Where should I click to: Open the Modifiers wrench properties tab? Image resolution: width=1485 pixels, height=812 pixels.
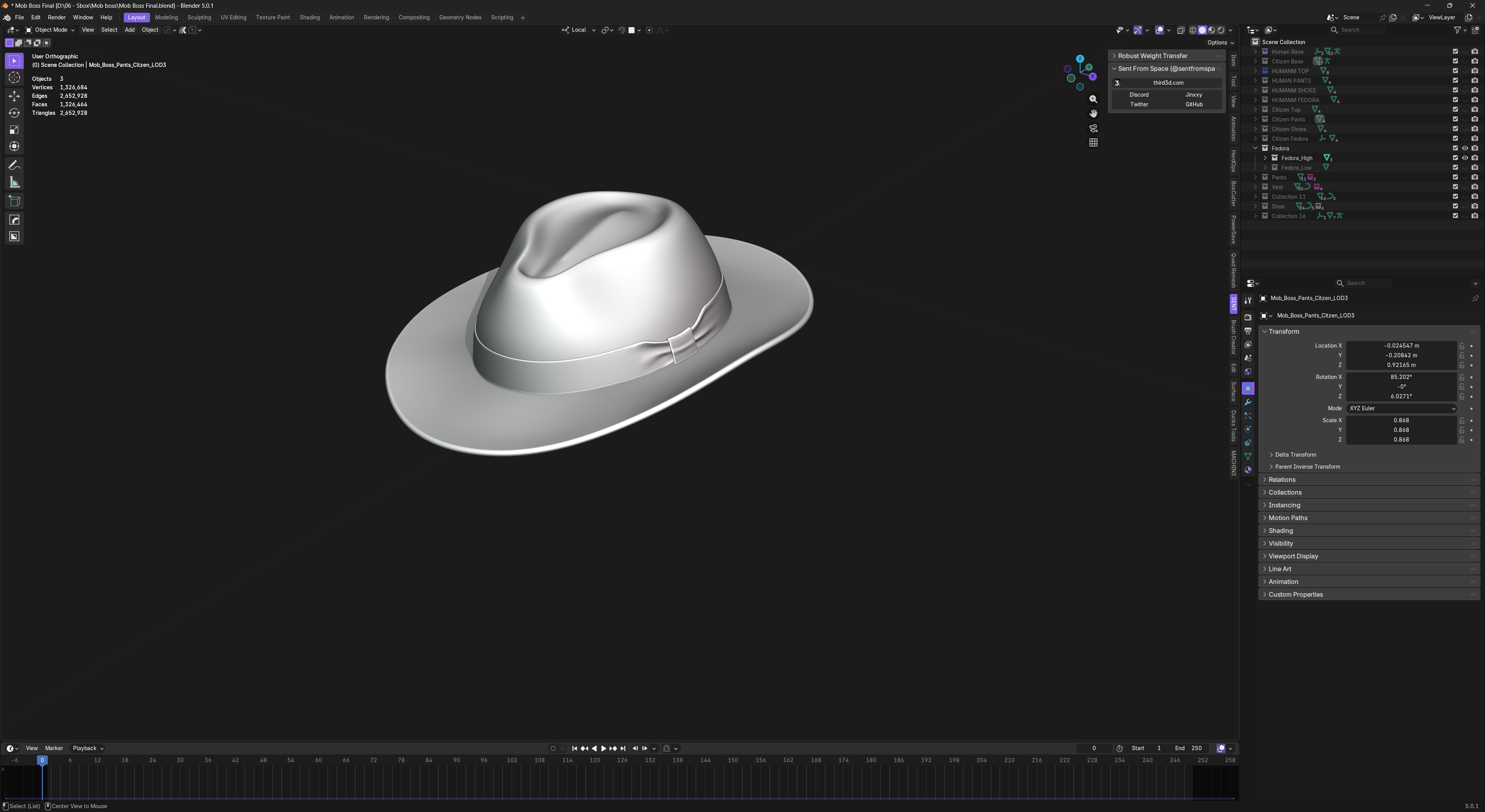pos(1248,402)
